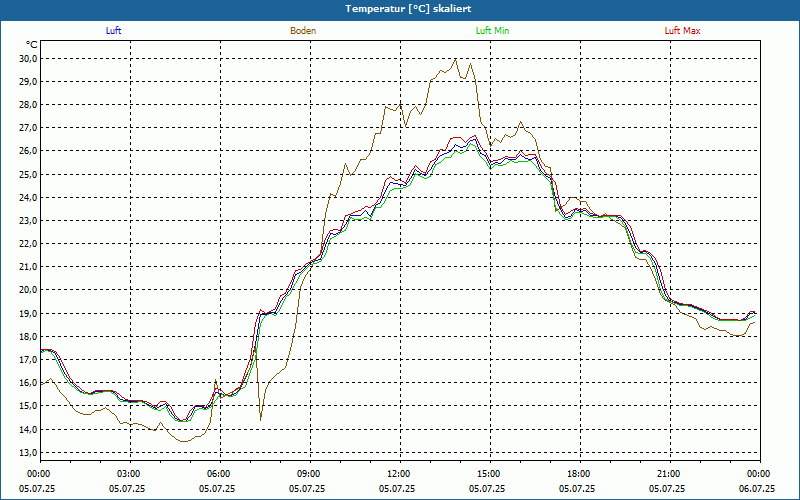Click the 13,0 y-axis value
The width and height of the screenshot is (800, 500).
[x=28, y=453]
